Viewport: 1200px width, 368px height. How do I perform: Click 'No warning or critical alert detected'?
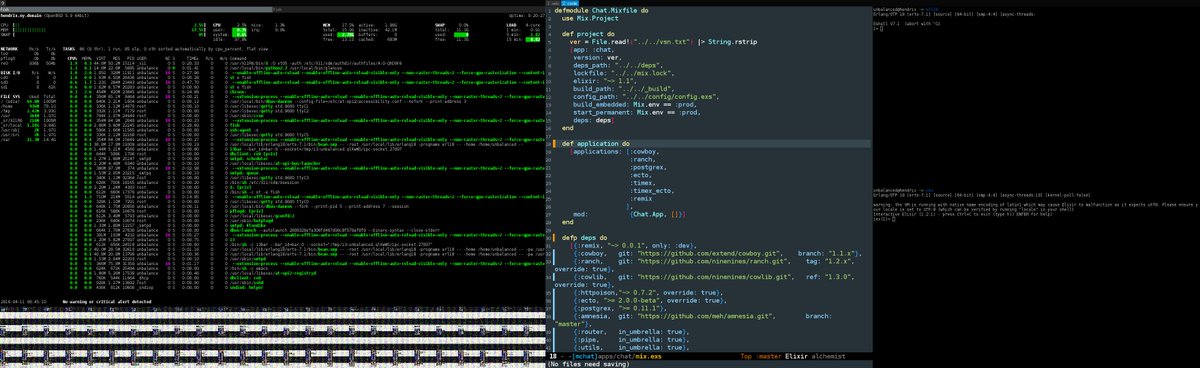point(108,301)
